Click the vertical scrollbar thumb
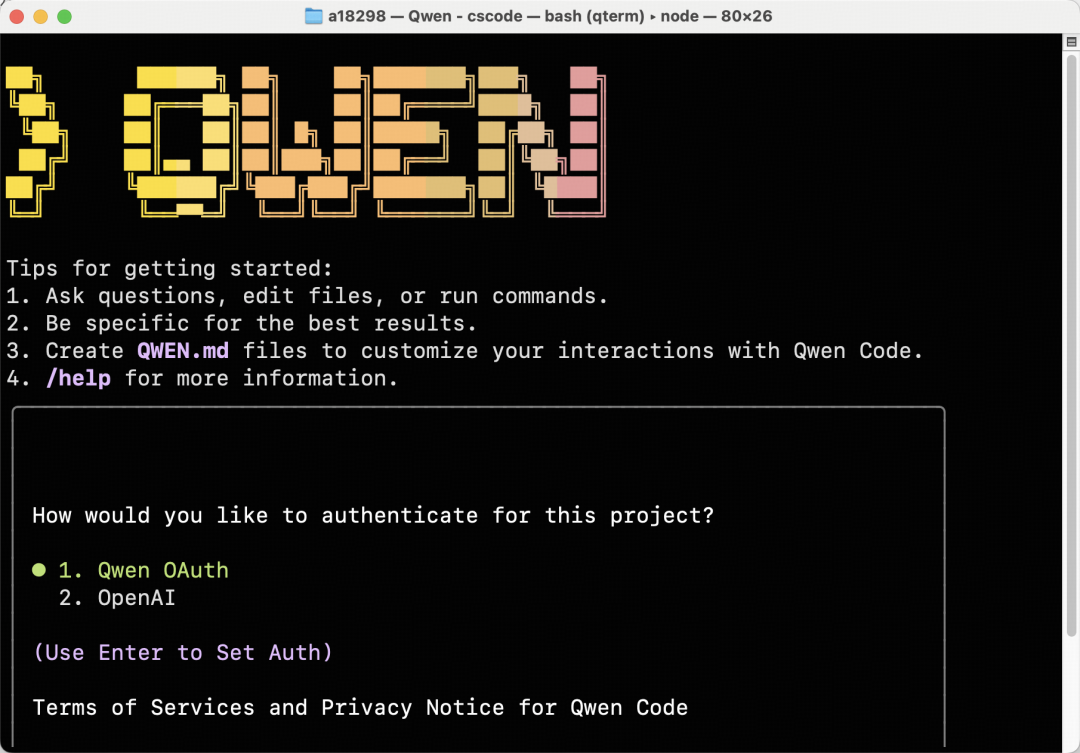Viewport: 1080px width, 753px height. [x=1071, y=344]
